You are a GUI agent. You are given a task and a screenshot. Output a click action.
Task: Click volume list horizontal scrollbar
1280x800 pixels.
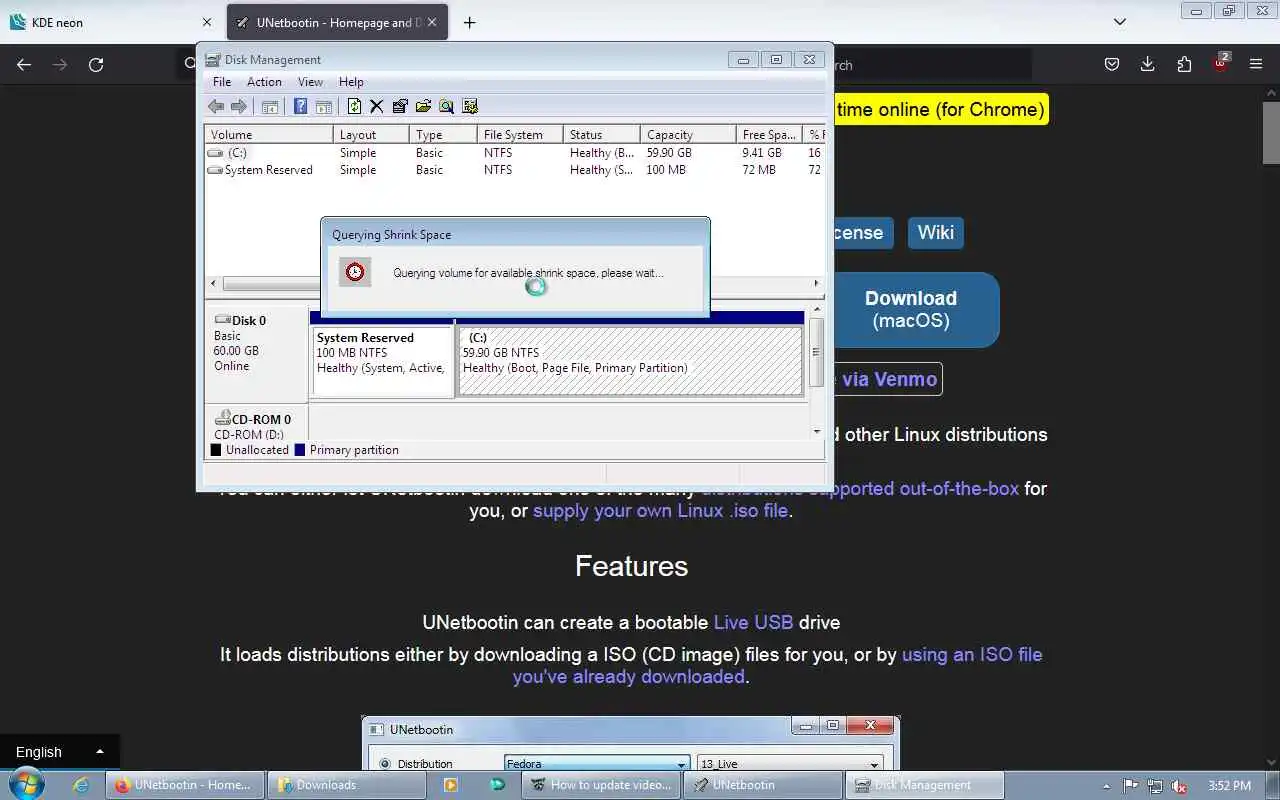(515, 284)
